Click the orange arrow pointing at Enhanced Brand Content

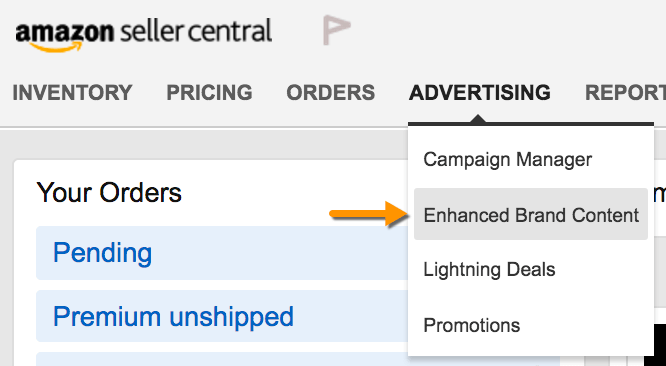coord(368,213)
